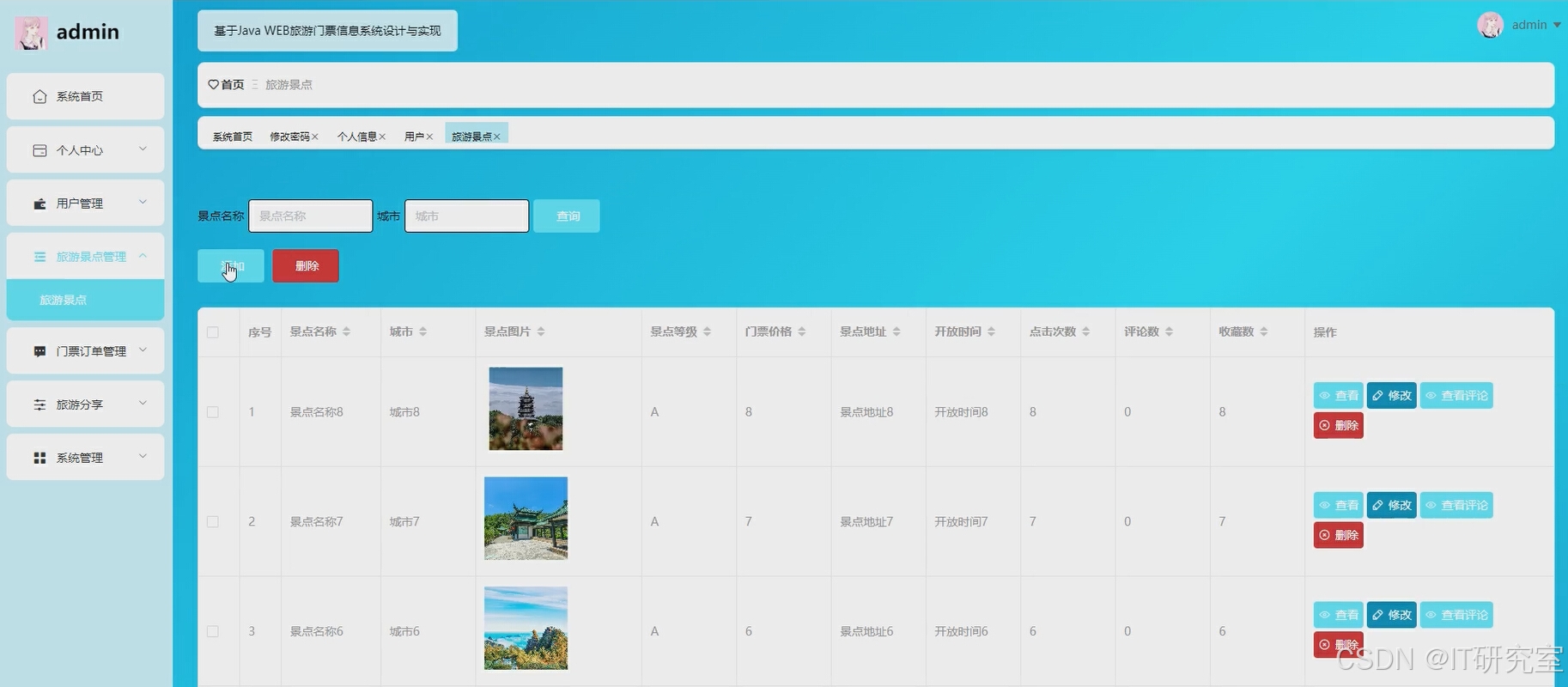The height and width of the screenshot is (687, 1568).
Task: Click the 旅游分享 sliders icon in sidebar
Action: click(40, 404)
